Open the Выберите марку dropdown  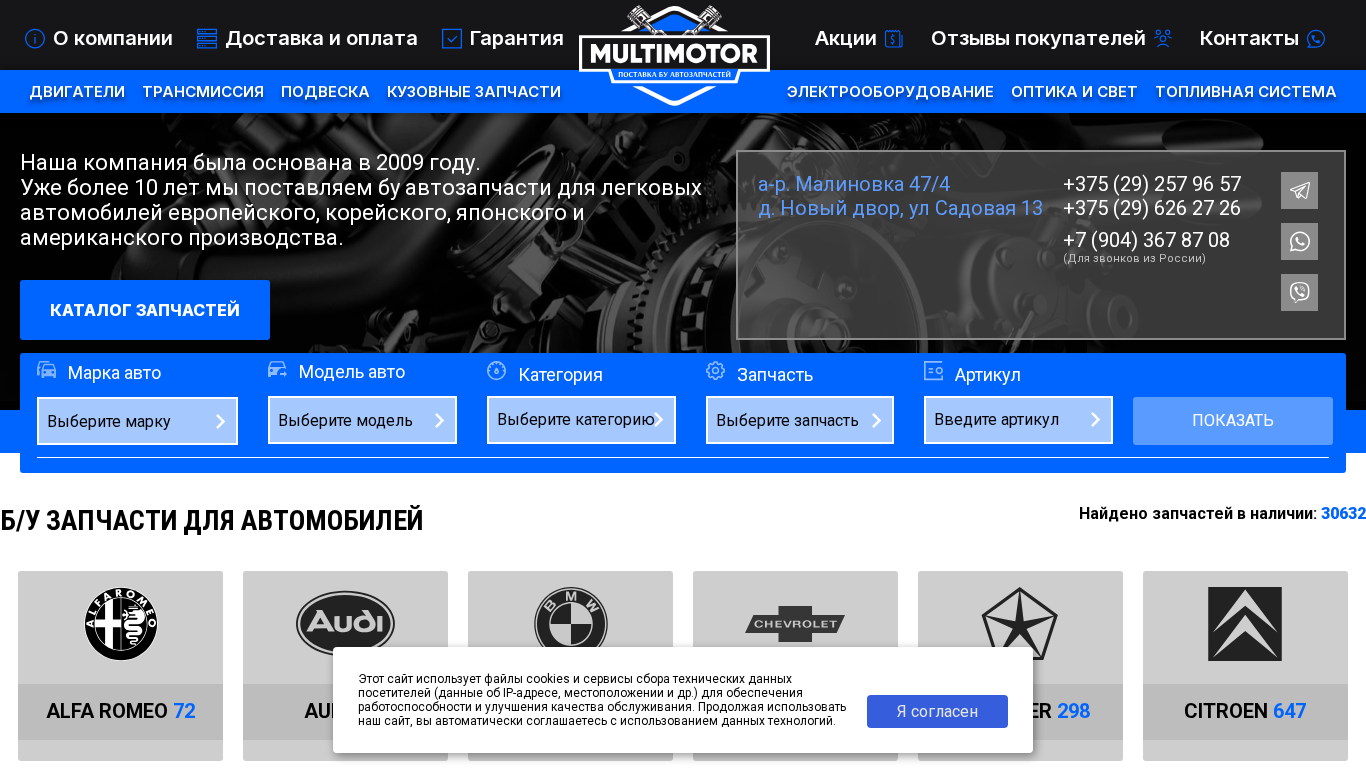click(x=137, y=421)
